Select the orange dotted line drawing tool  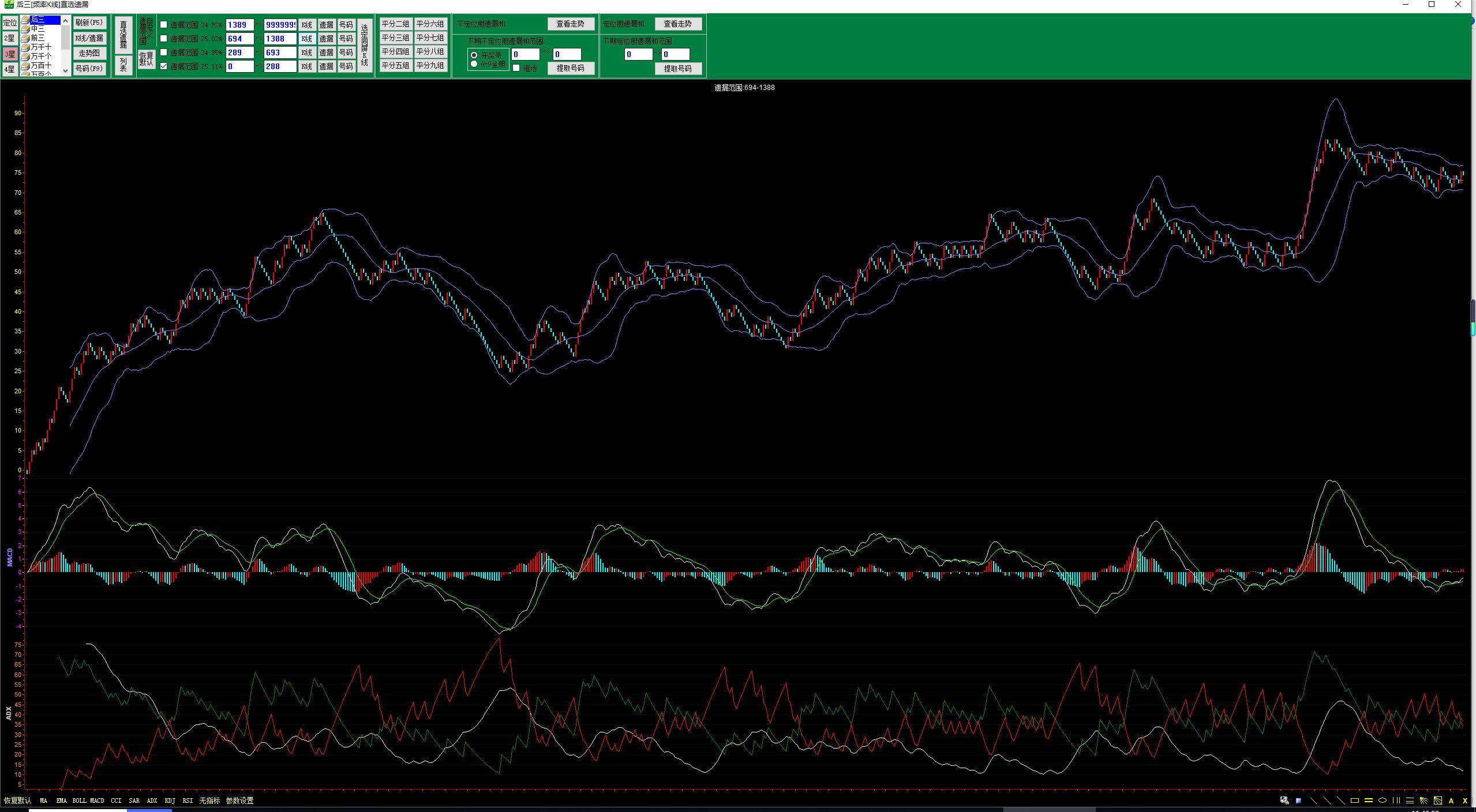click(1327, 800)
